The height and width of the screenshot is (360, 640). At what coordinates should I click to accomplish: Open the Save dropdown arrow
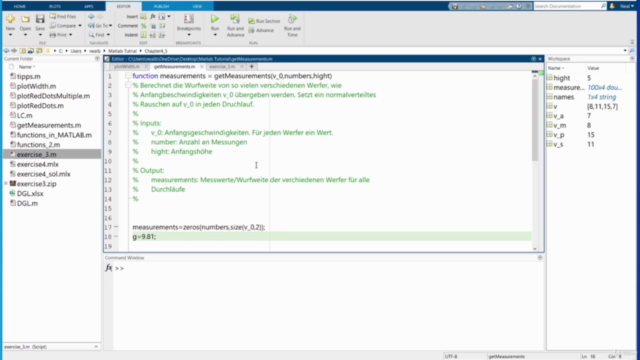click(x=40, y=35)
